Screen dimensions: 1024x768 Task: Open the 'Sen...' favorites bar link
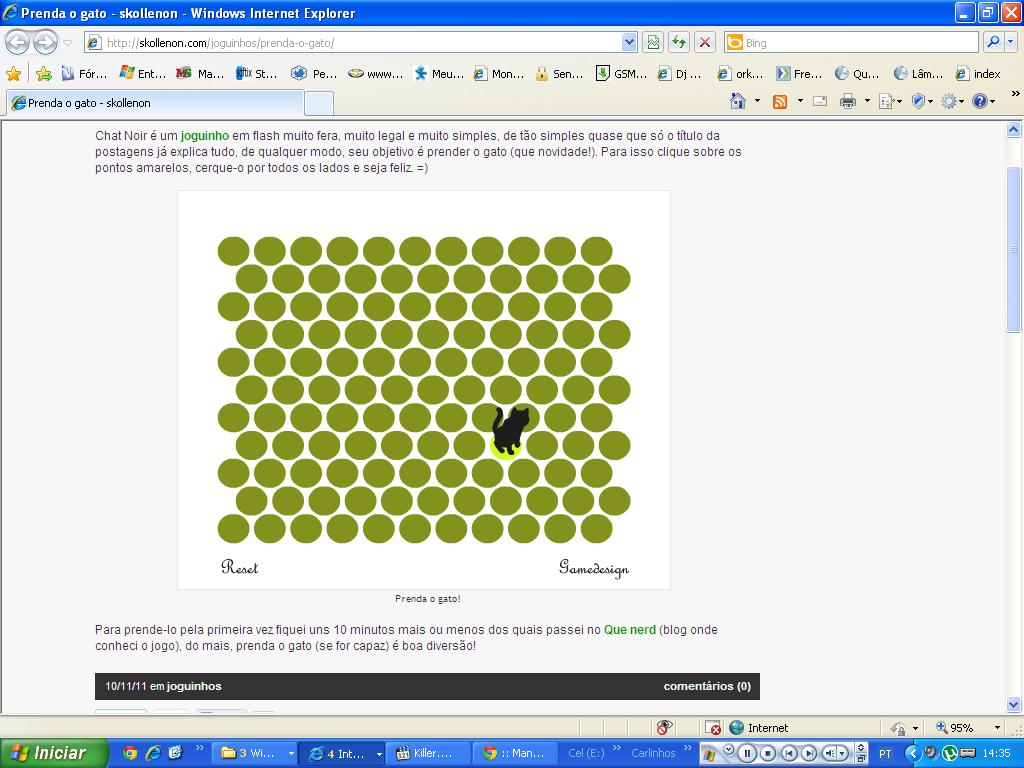(559, 74)
